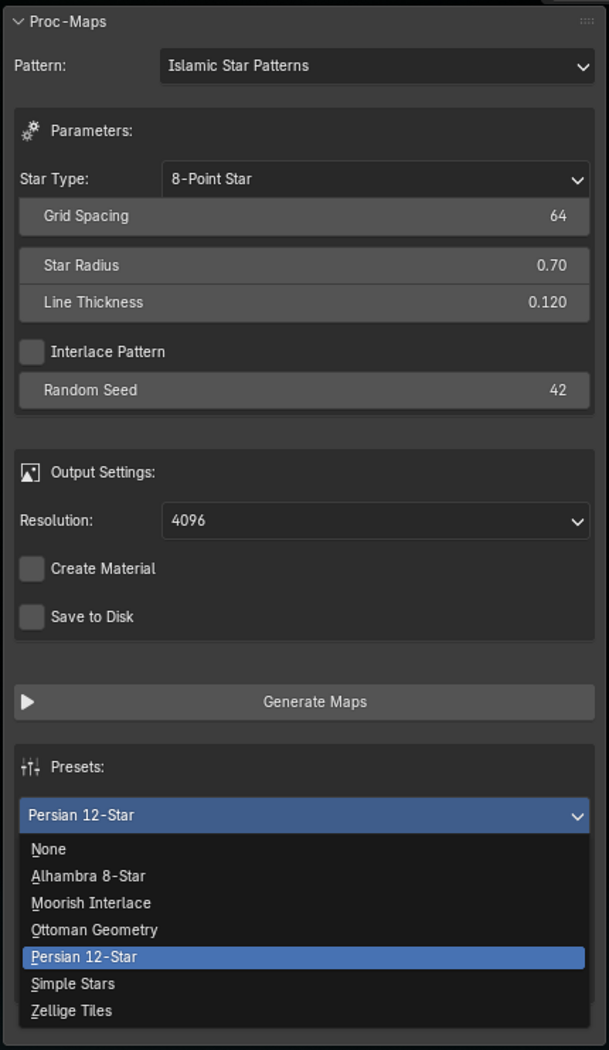Screen dimensions: 609x1050
Task: Select None in the presets list
Action: point(48,849)
